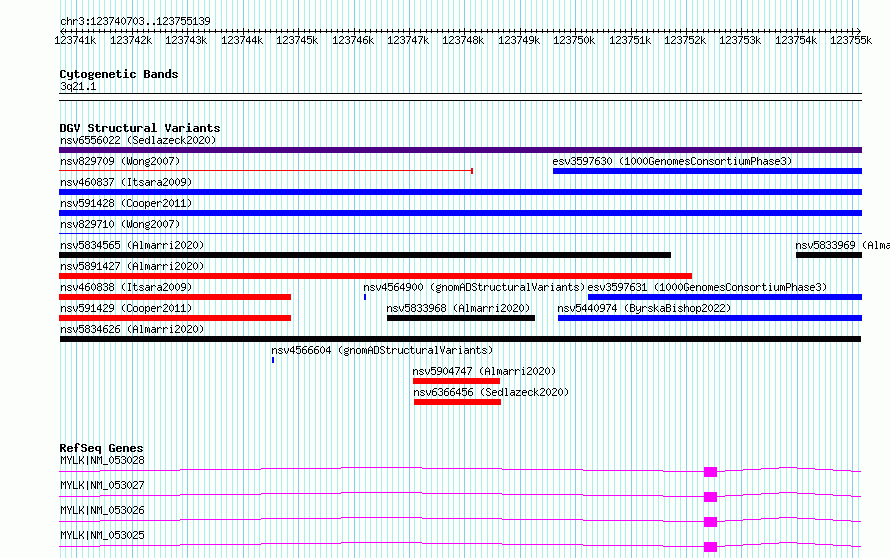The height and width of the screenshot is (558, 890).
Task: Select the red nsv6366456 variant bar
Action: pyautogui.click(x=457, y=402)
